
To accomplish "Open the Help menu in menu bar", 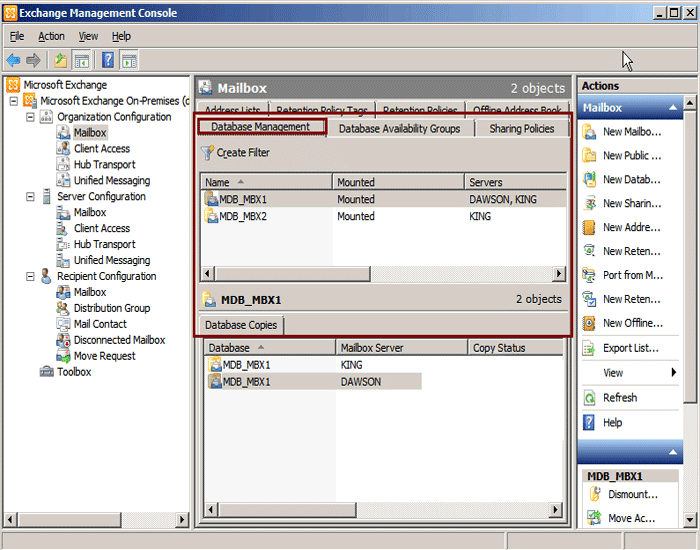I will pos(121,36).
